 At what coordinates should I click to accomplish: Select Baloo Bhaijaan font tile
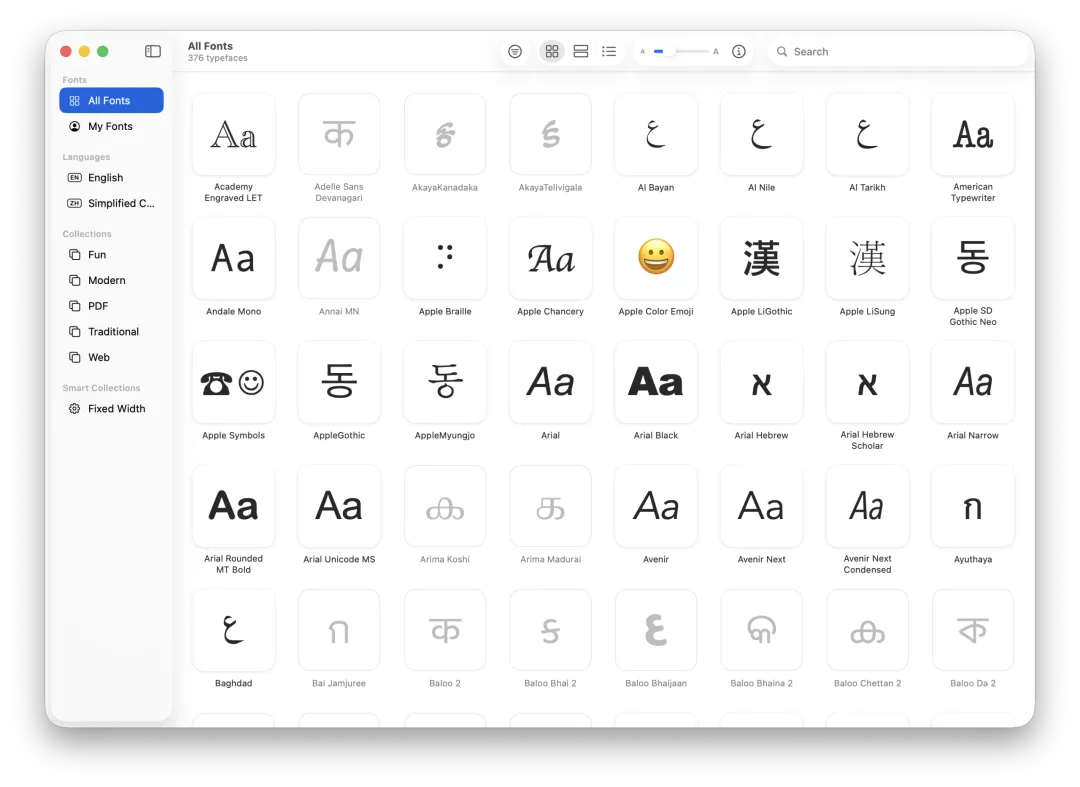pyautogui.click(x=656, y=631)
